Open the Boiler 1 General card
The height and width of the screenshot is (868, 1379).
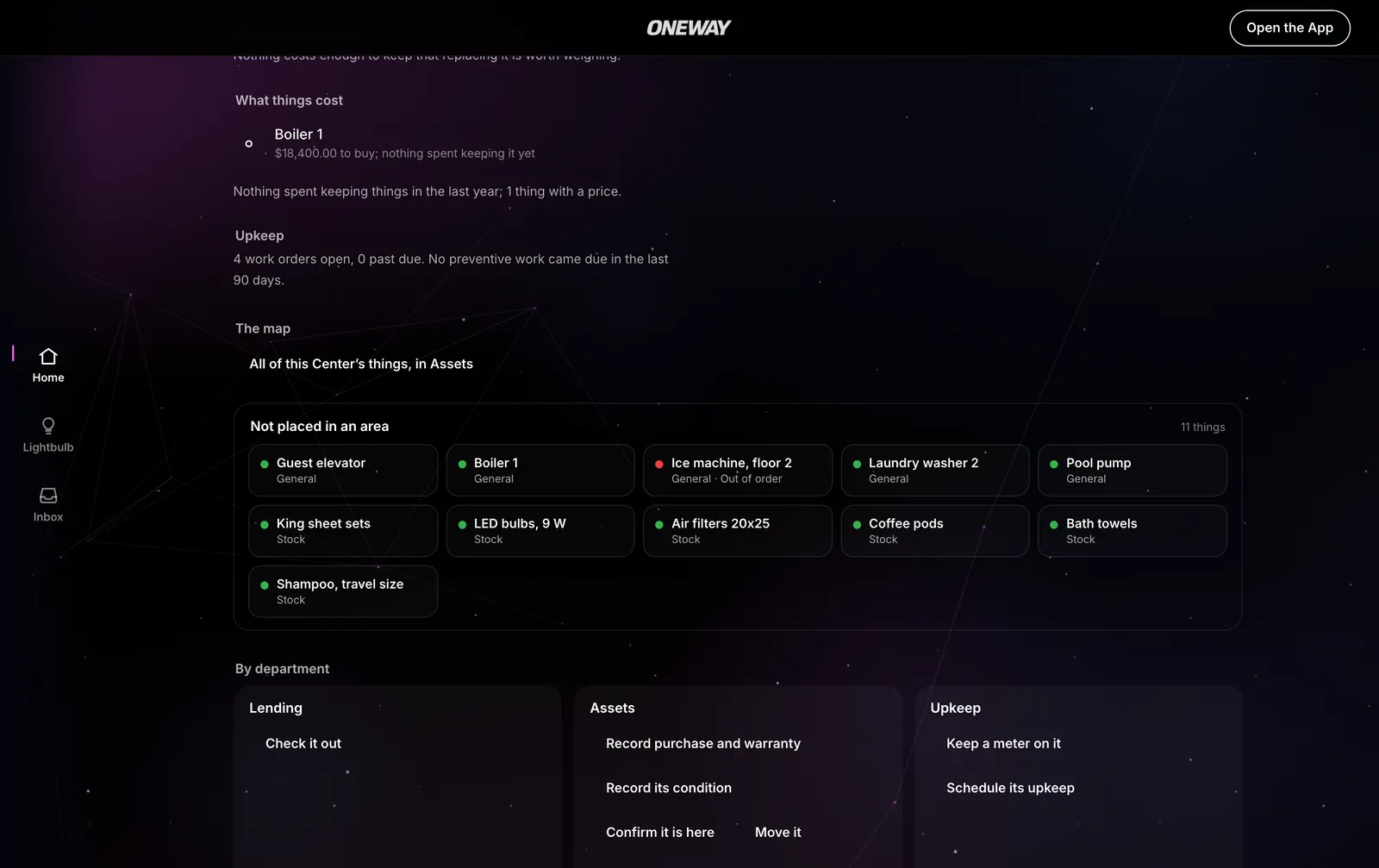[540, 470]
